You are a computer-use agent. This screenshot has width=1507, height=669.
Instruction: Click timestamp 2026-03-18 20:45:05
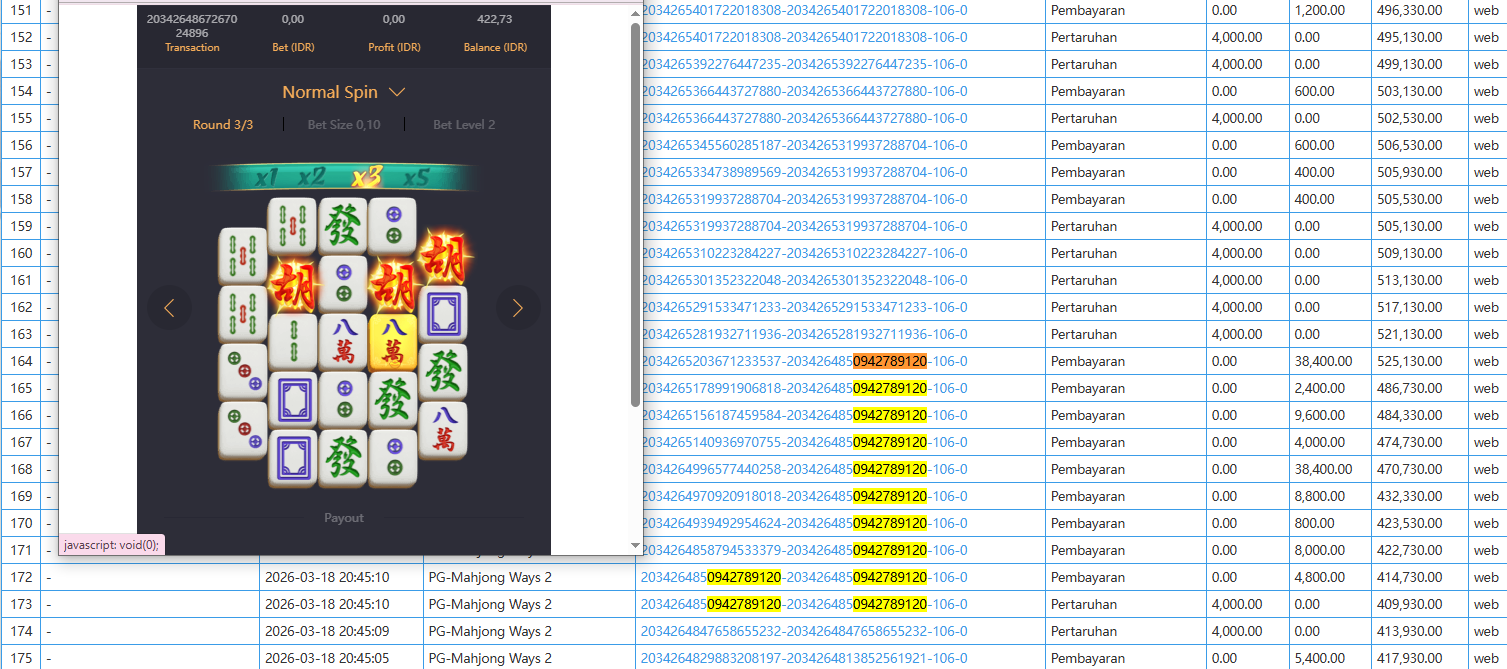(327, 658)
